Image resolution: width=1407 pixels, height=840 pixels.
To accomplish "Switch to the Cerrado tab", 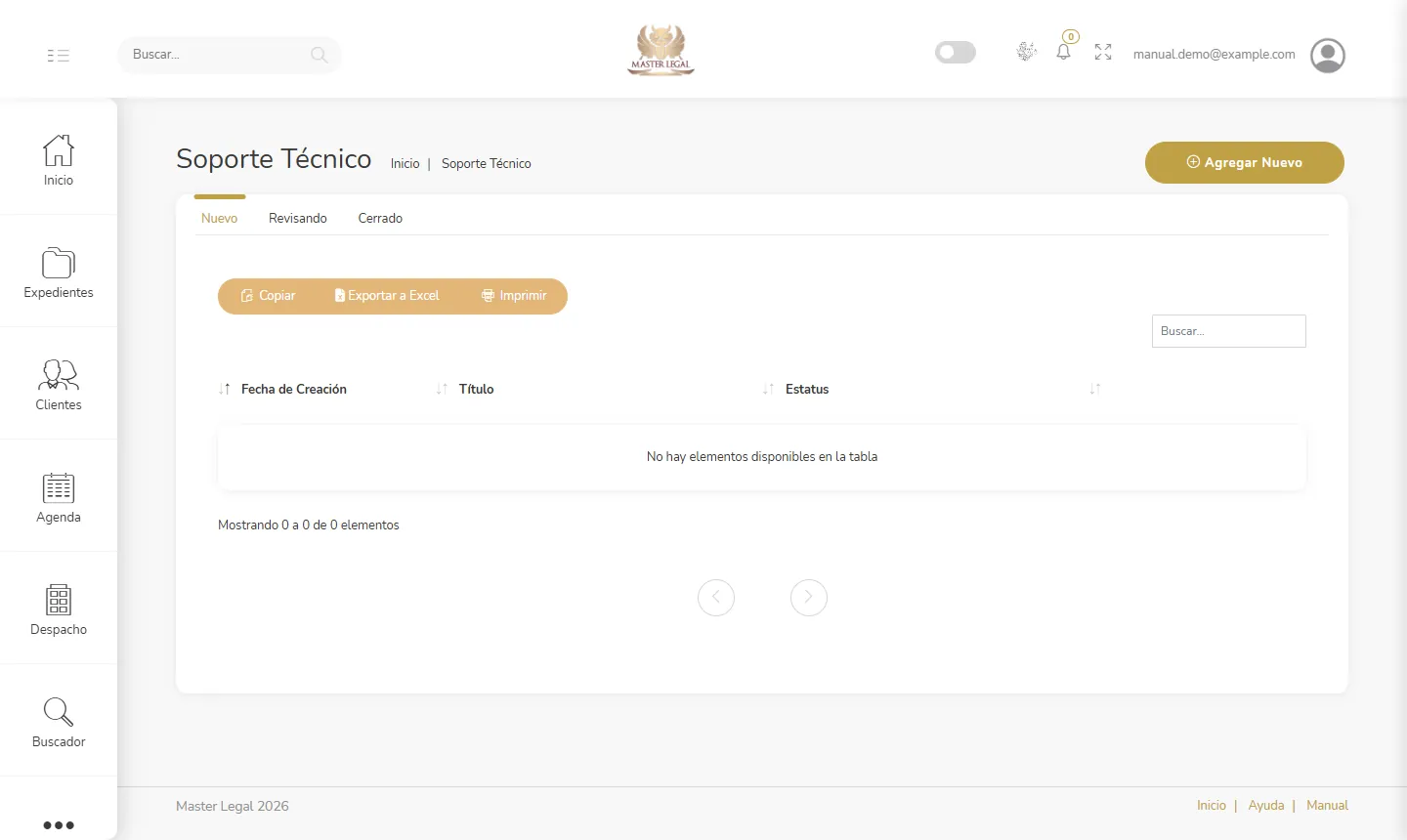I will (380, 218).
